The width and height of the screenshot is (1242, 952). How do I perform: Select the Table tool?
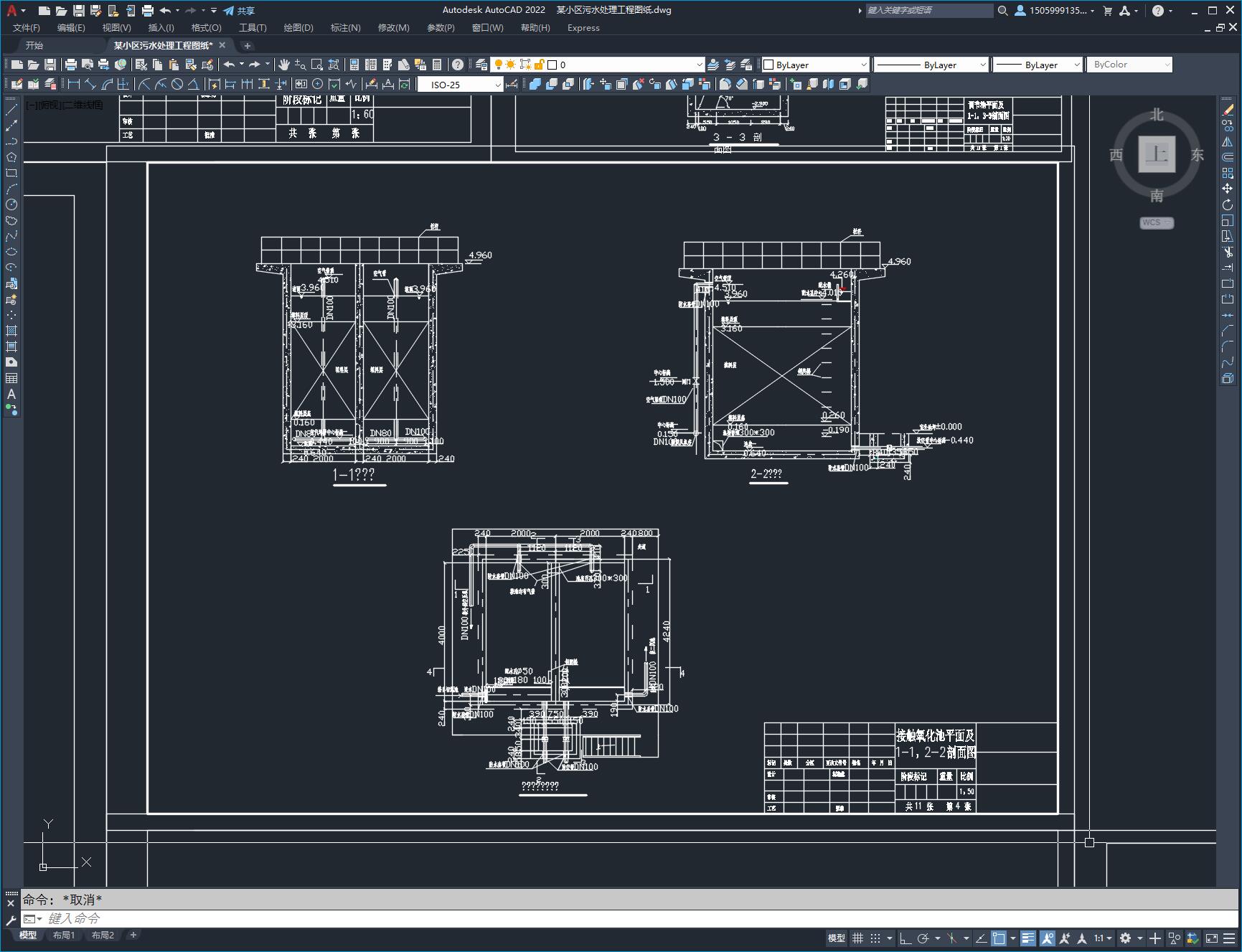coord(11,378)
